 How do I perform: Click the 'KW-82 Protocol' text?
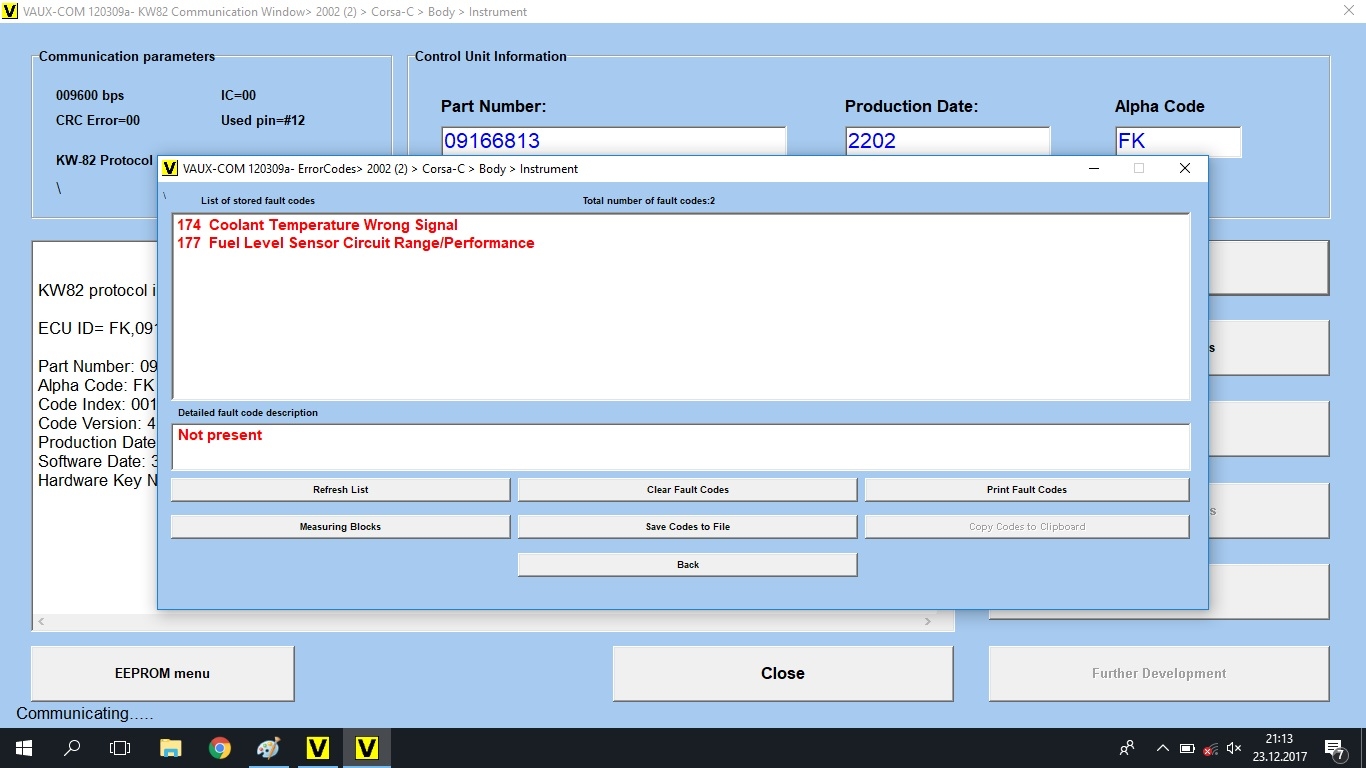pos(104,160)
